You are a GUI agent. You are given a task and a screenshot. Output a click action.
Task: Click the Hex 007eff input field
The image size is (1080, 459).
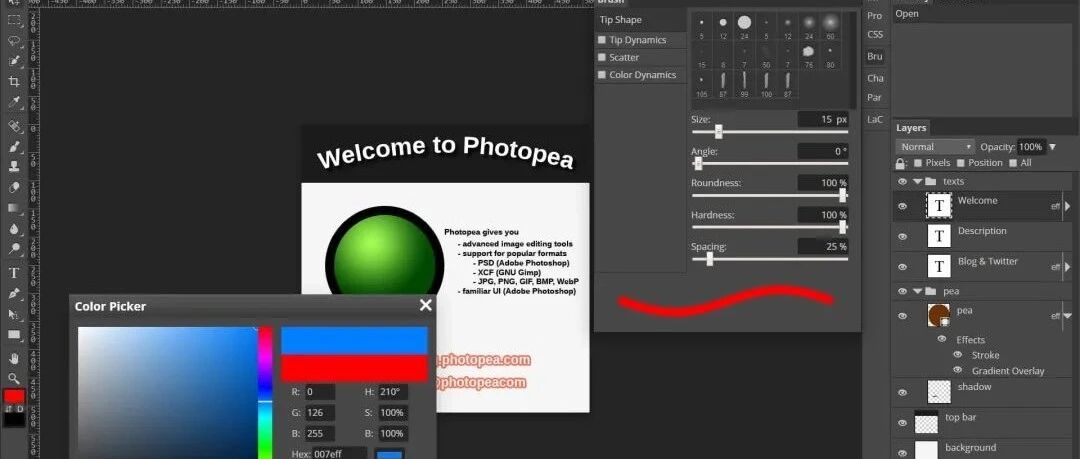[x=338, y=454]
